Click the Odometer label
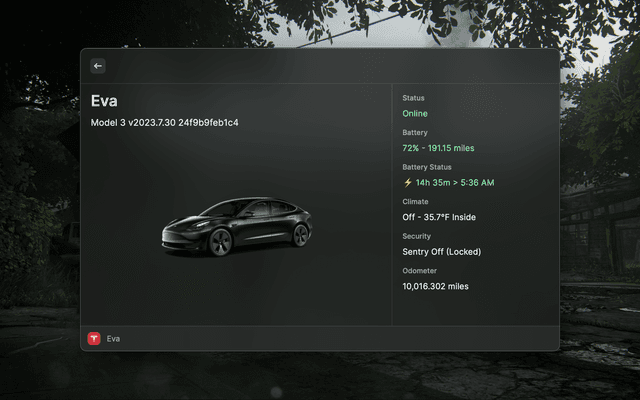 click(419, 270)
